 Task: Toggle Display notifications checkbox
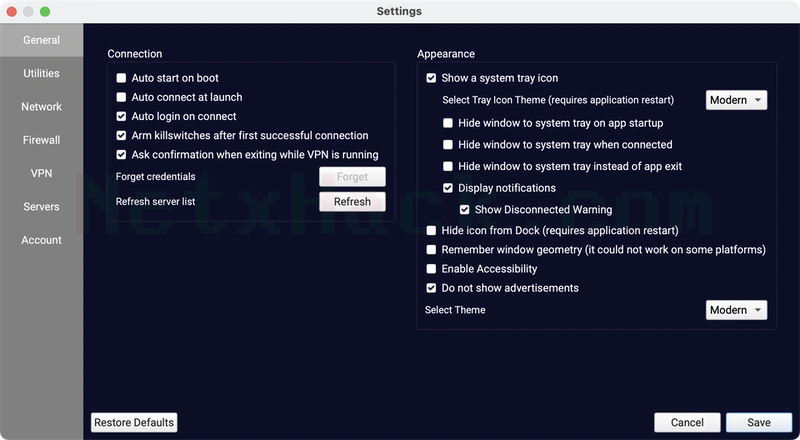tap(447, 188)
